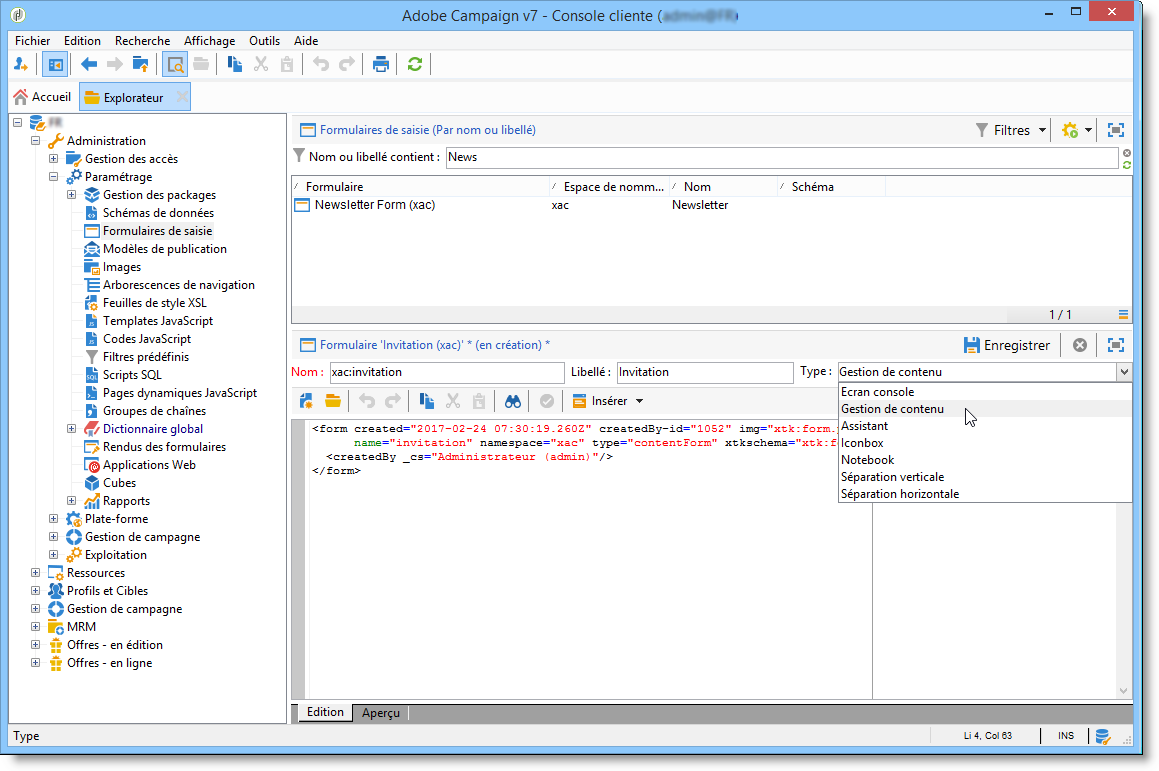Toggle the explorer tree panel toolbar button

55,64
